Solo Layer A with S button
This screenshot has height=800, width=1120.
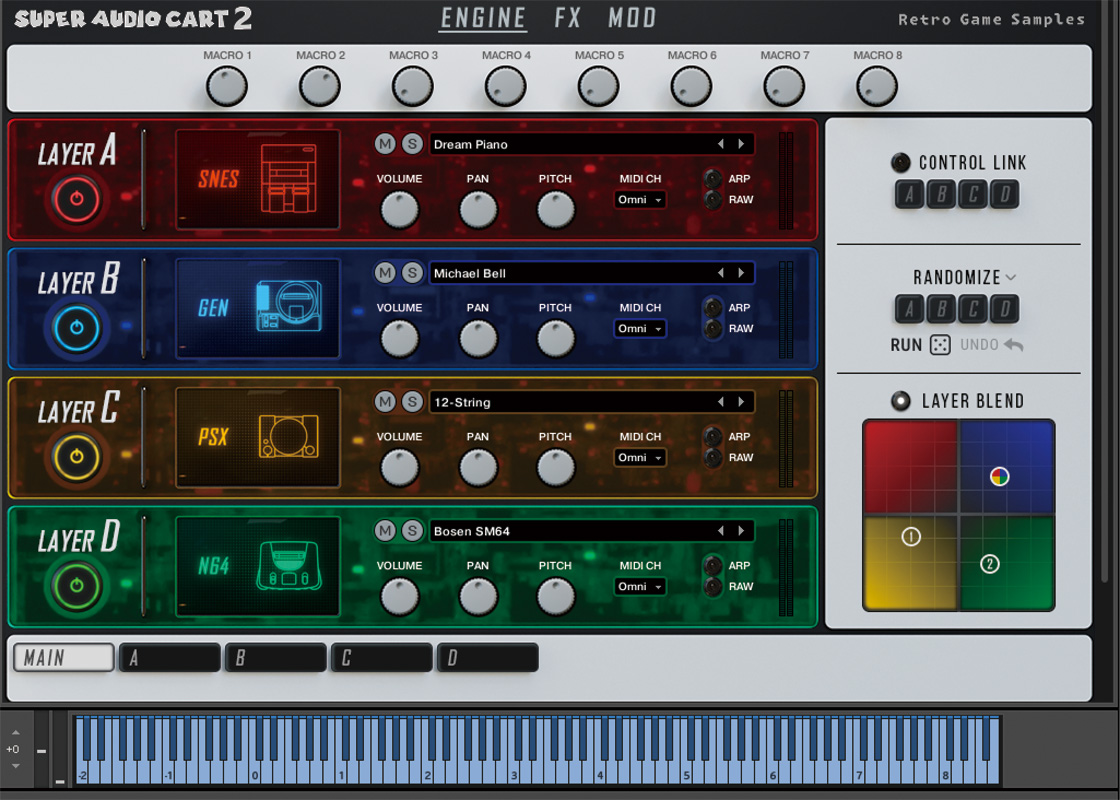point(412,144)
